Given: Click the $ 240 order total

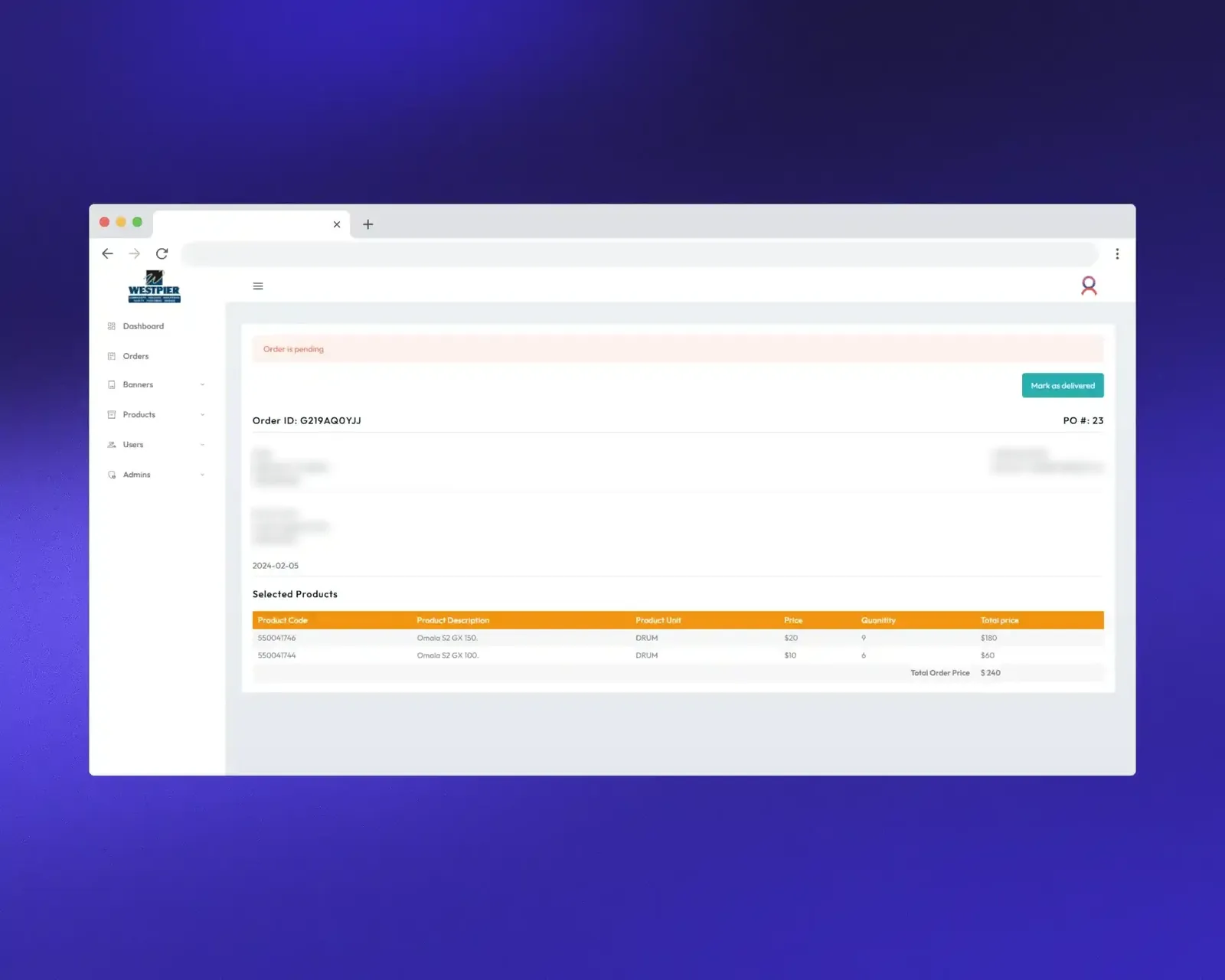Looking at the screenshot, I should pyautogui.click(x=991, y=673).
